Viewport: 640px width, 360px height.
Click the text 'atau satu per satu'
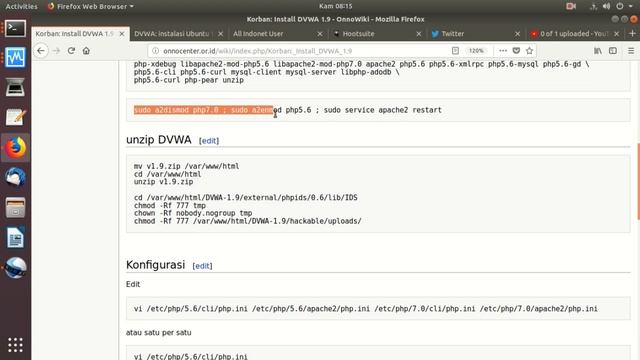(x=158, y=333)
